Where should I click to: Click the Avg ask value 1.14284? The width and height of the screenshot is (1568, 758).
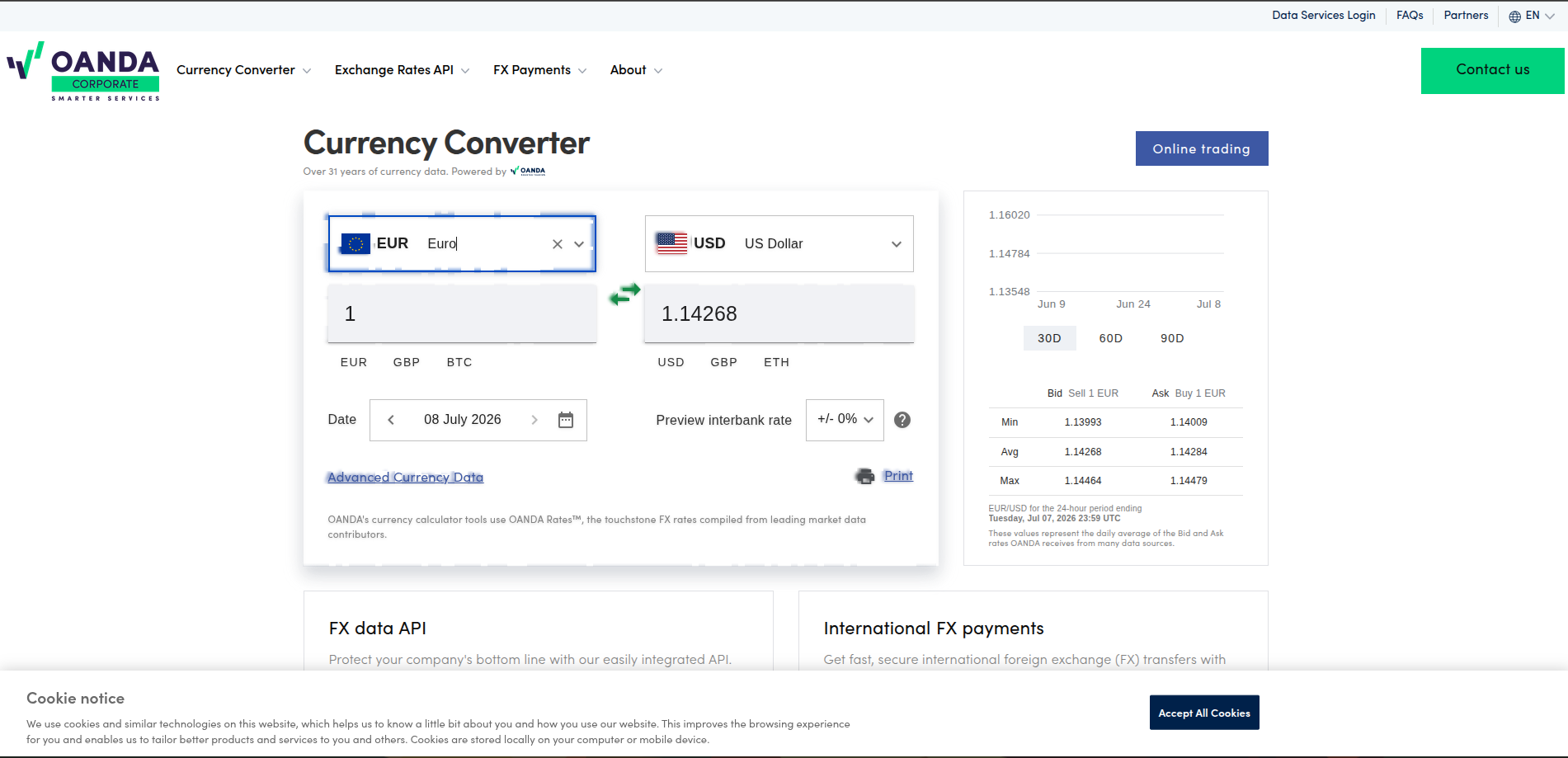pos(1189,452)
